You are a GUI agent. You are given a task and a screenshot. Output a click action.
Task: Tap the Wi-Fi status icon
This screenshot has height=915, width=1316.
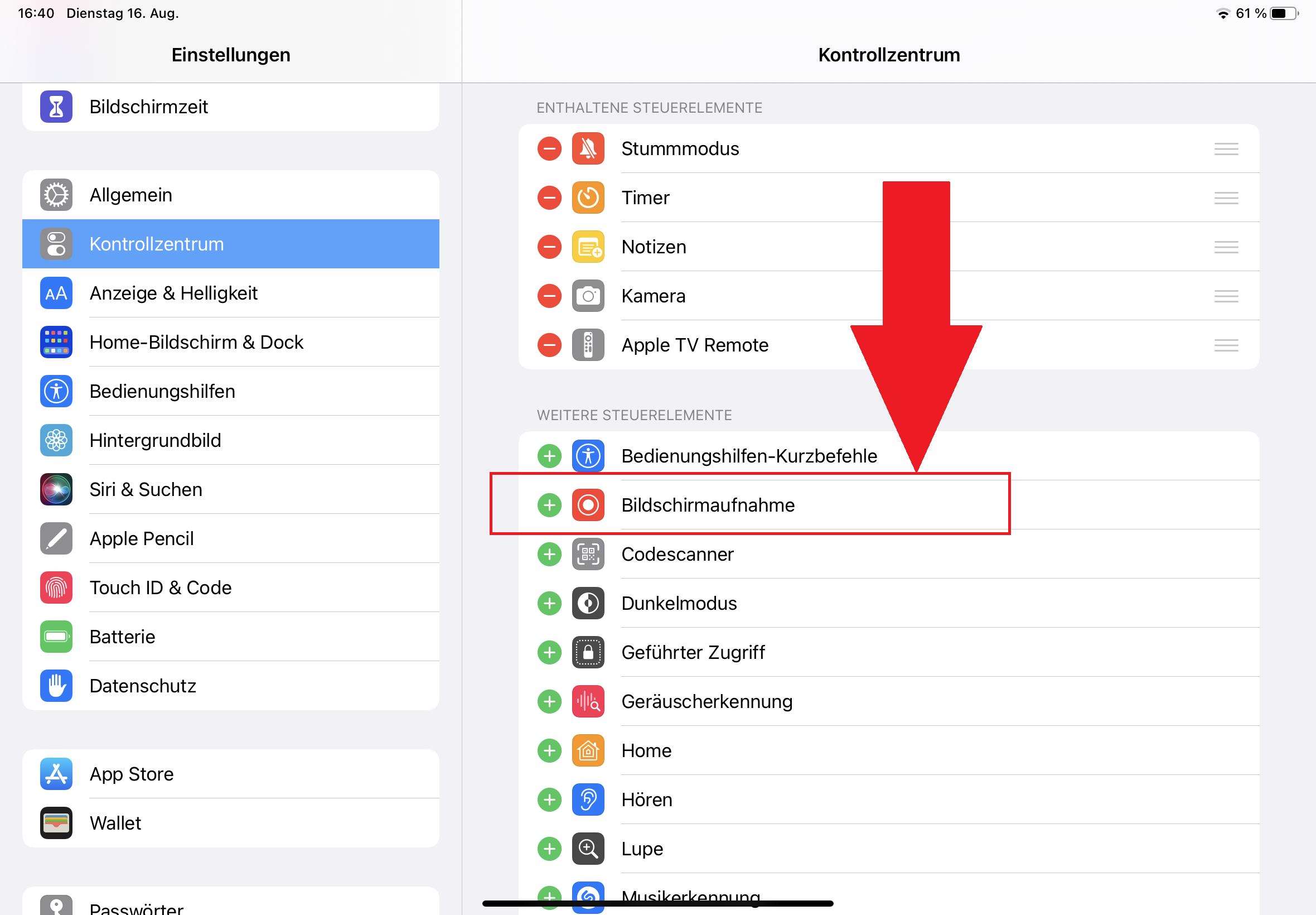[x=1223, y=13]
